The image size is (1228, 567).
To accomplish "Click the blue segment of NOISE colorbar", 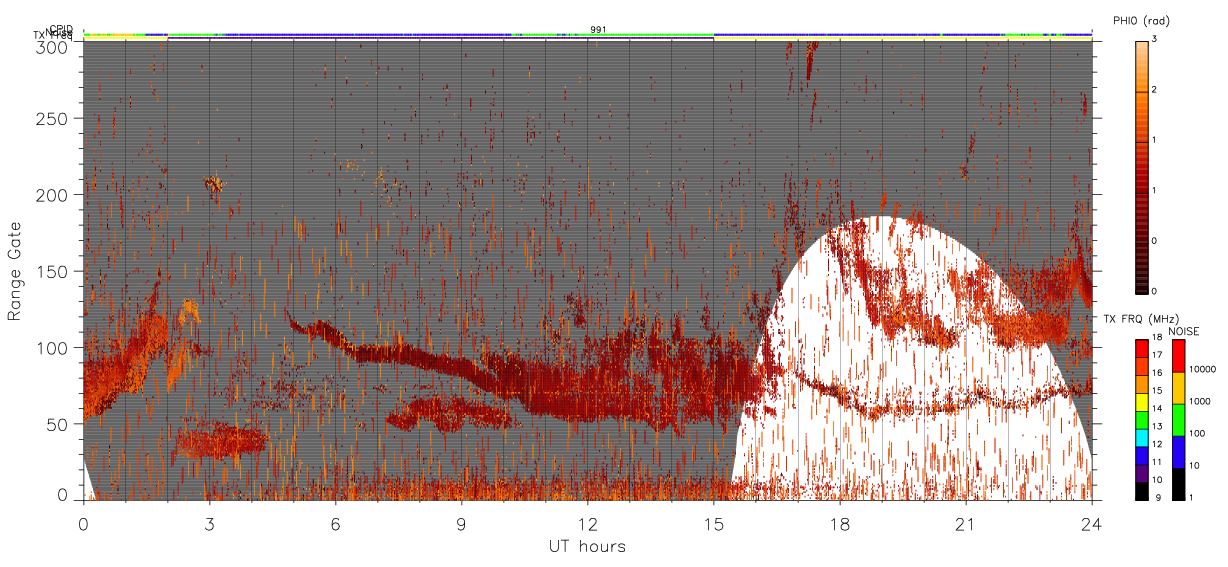I will pyautogui.click(x=1179, y=452).
